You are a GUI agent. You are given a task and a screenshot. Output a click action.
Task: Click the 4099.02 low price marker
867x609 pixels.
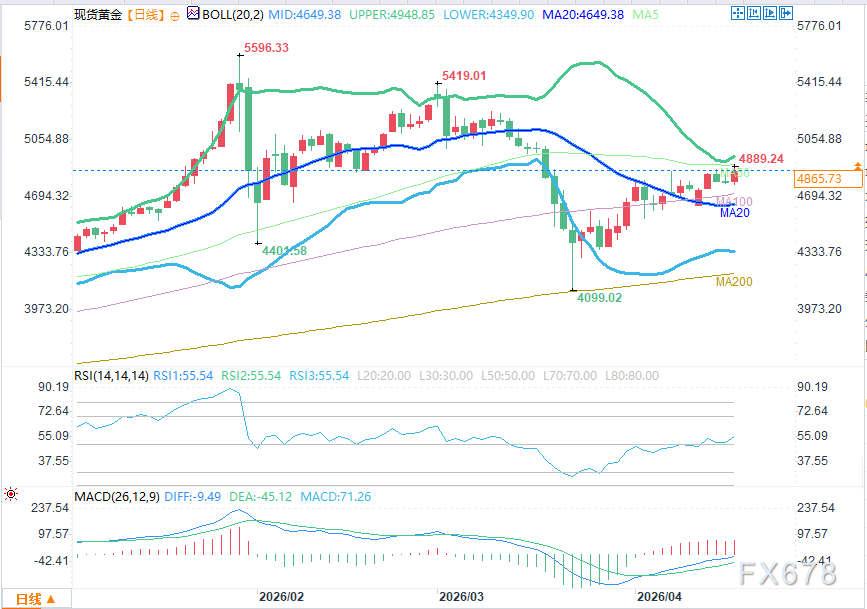[601, 298]
